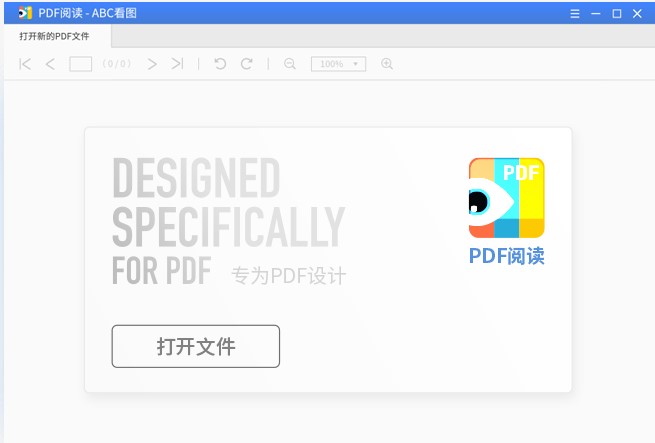Rotate the page counterclockwise
The image size is (655, 443).
point(220,64)
